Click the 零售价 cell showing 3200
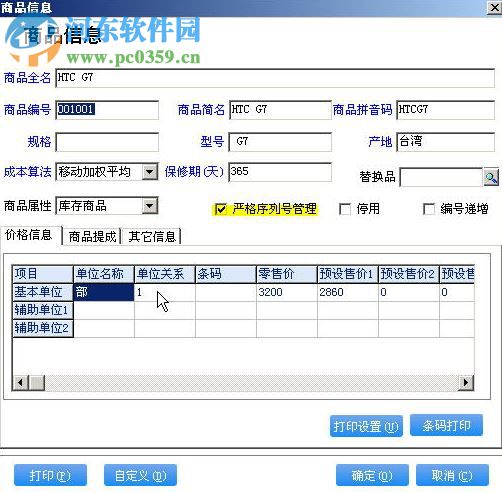The width and height of the screenshot is (502, 492). point(287,292)
